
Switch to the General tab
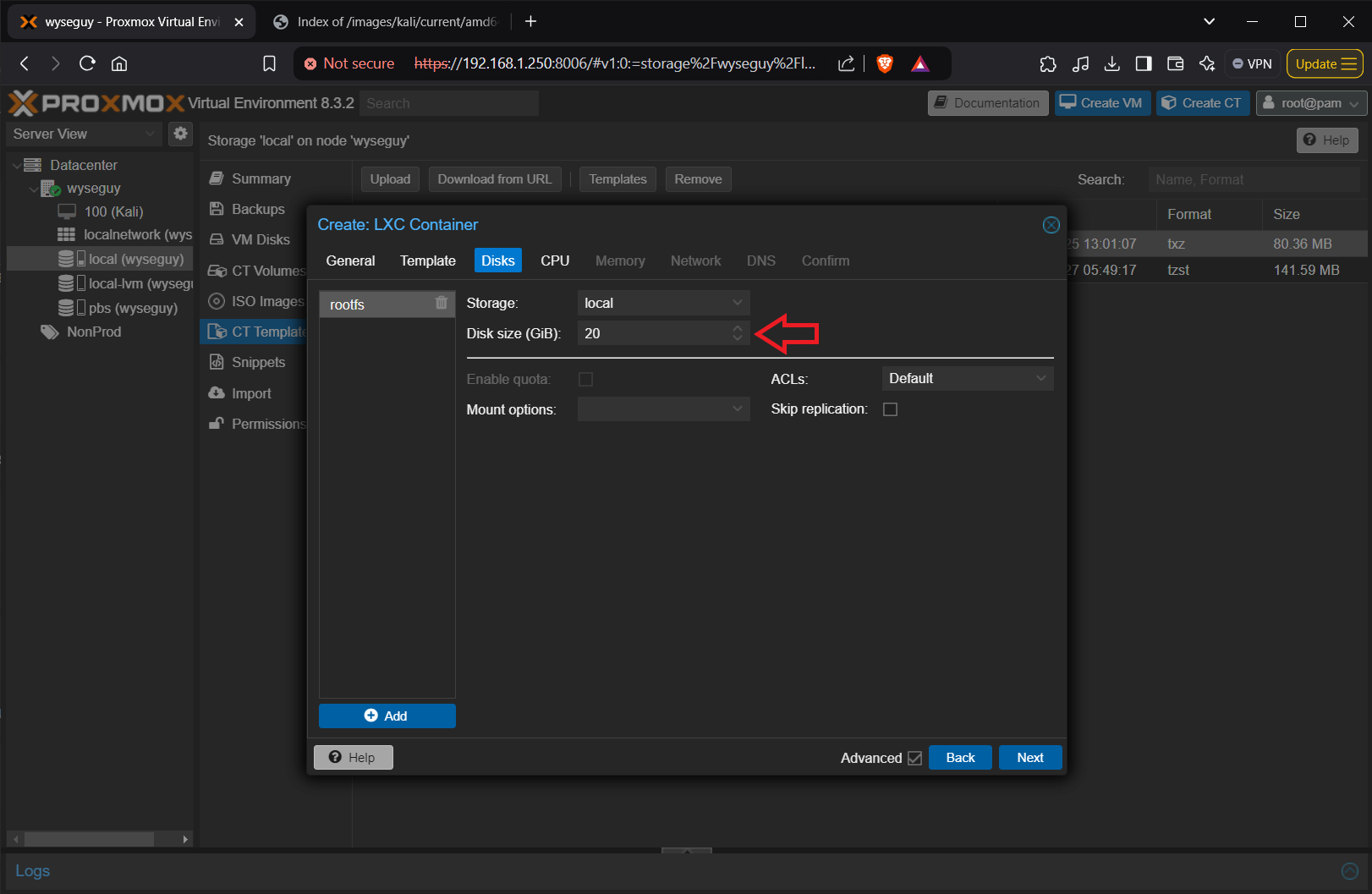(x=350, y=261)
